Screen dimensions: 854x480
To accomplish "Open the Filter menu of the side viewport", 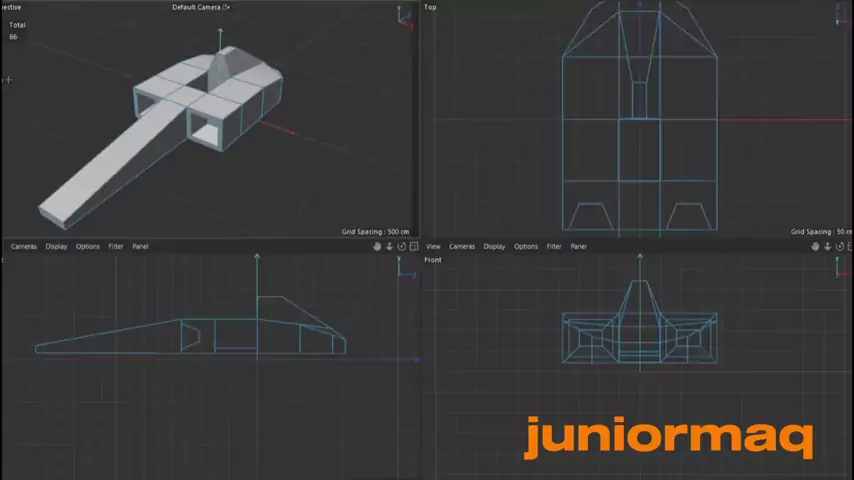I will pos(116,246).
